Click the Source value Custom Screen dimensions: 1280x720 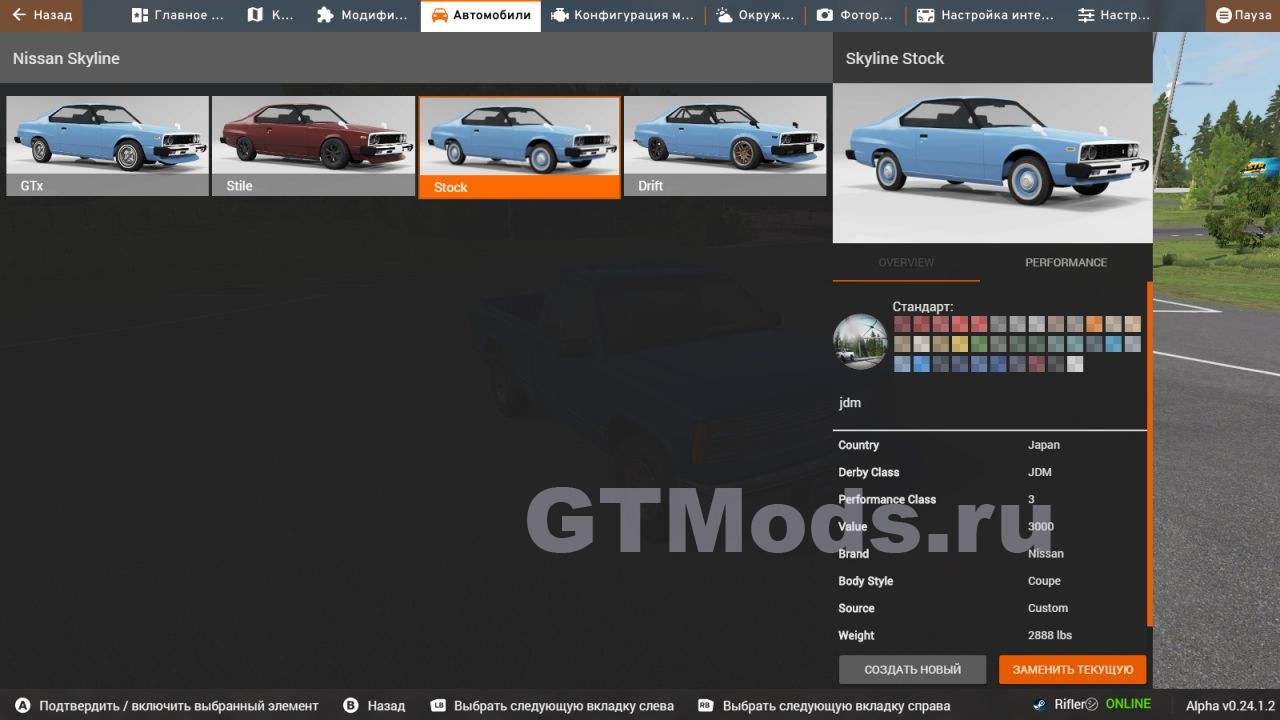coord(1047,608)
